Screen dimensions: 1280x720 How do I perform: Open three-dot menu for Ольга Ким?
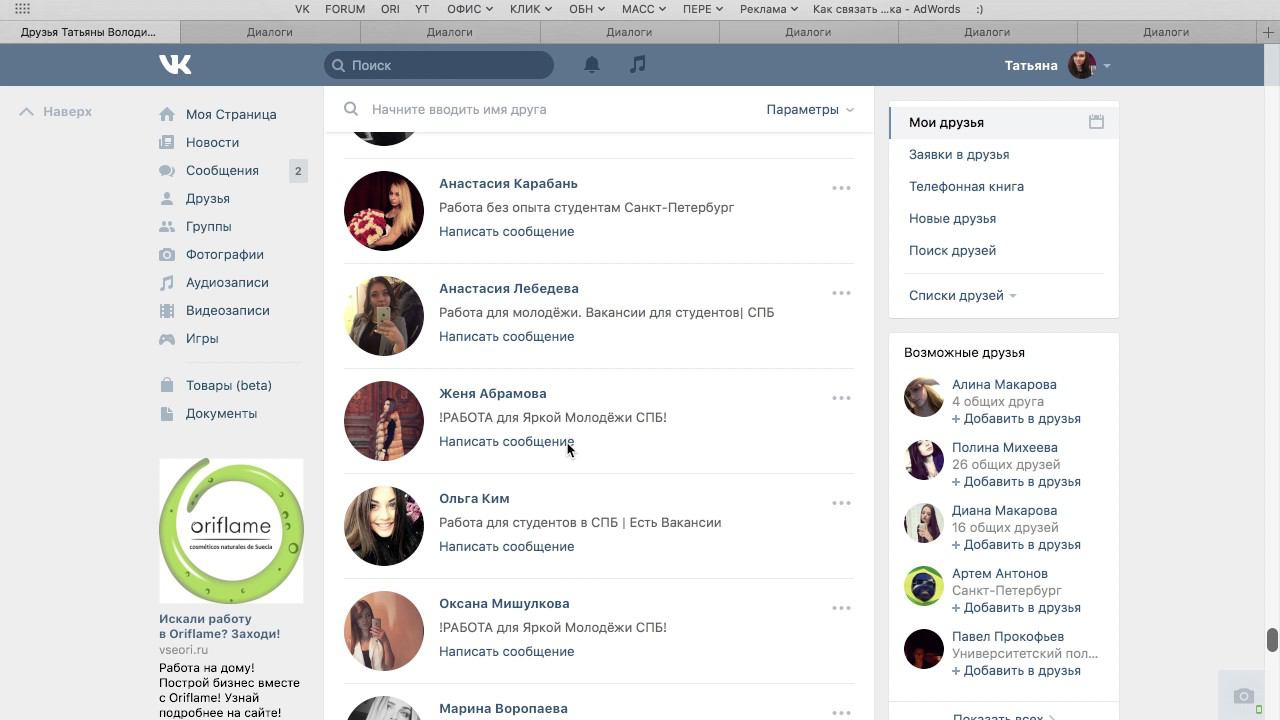click(x=841, y=503)
